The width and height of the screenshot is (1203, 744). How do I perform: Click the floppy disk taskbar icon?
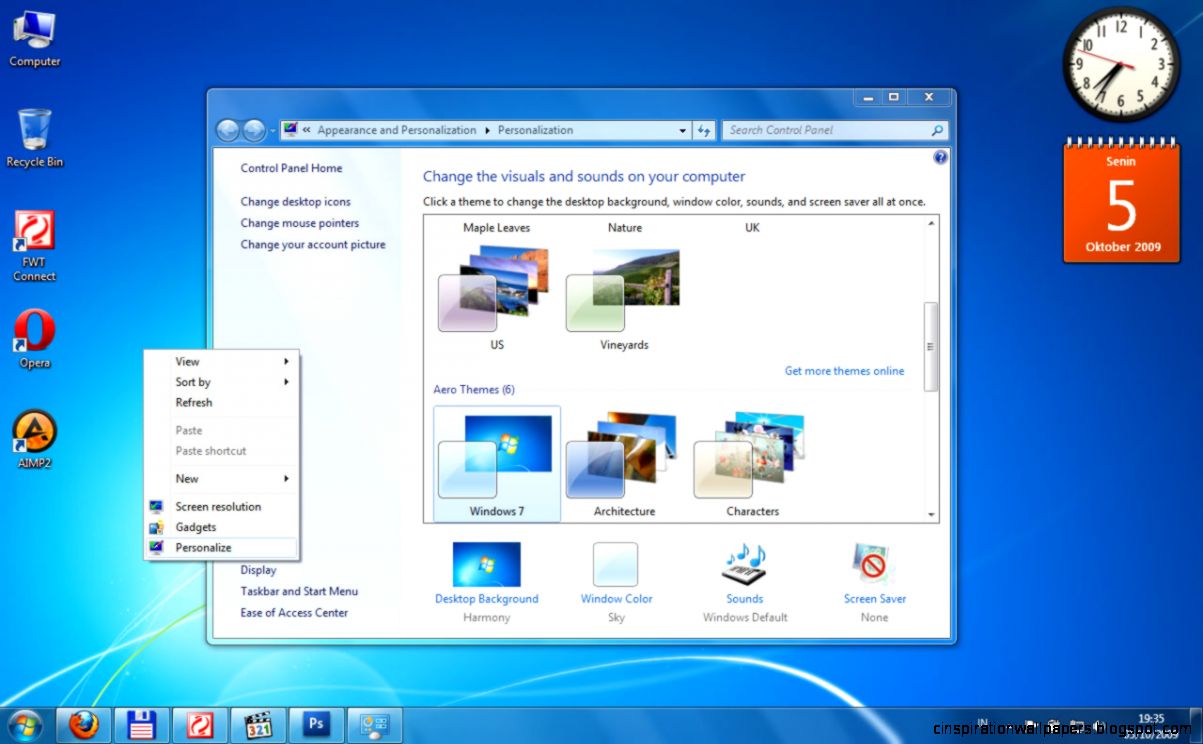(142, 725)
